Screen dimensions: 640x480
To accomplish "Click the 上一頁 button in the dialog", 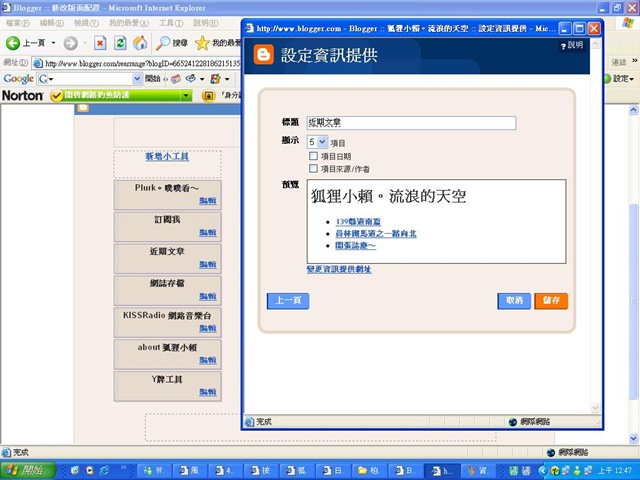I will (288, 301).
